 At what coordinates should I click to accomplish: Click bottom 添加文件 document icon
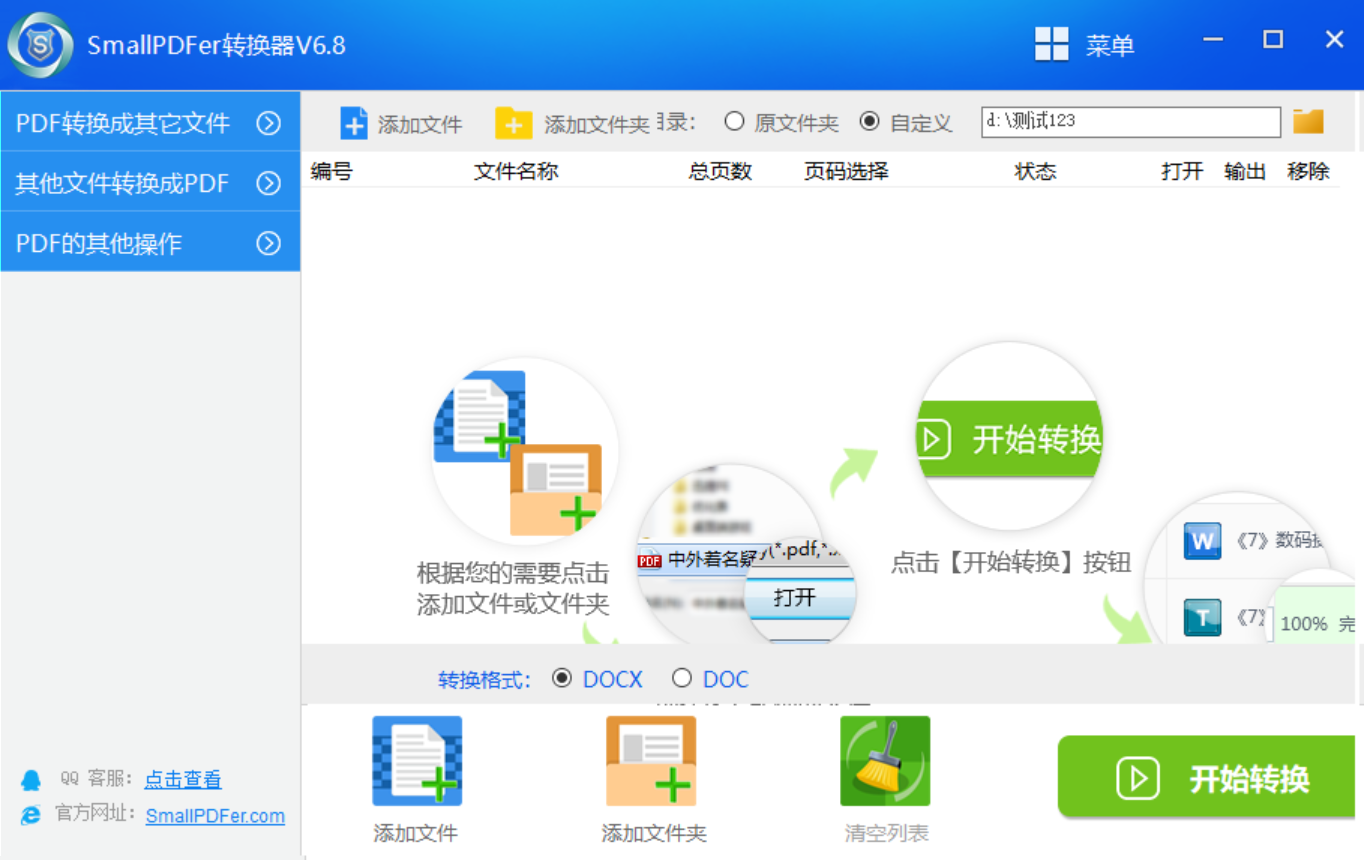pyautogui.click(x=417, y=761)
